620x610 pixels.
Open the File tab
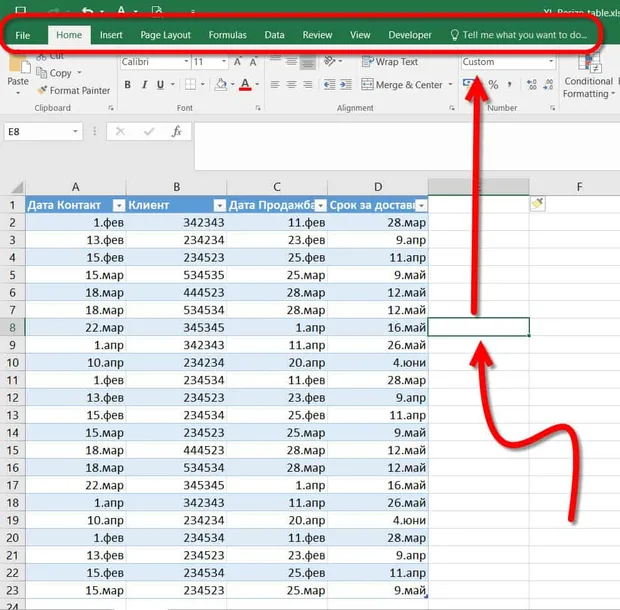pyautogui.click(x=23, y=35)
